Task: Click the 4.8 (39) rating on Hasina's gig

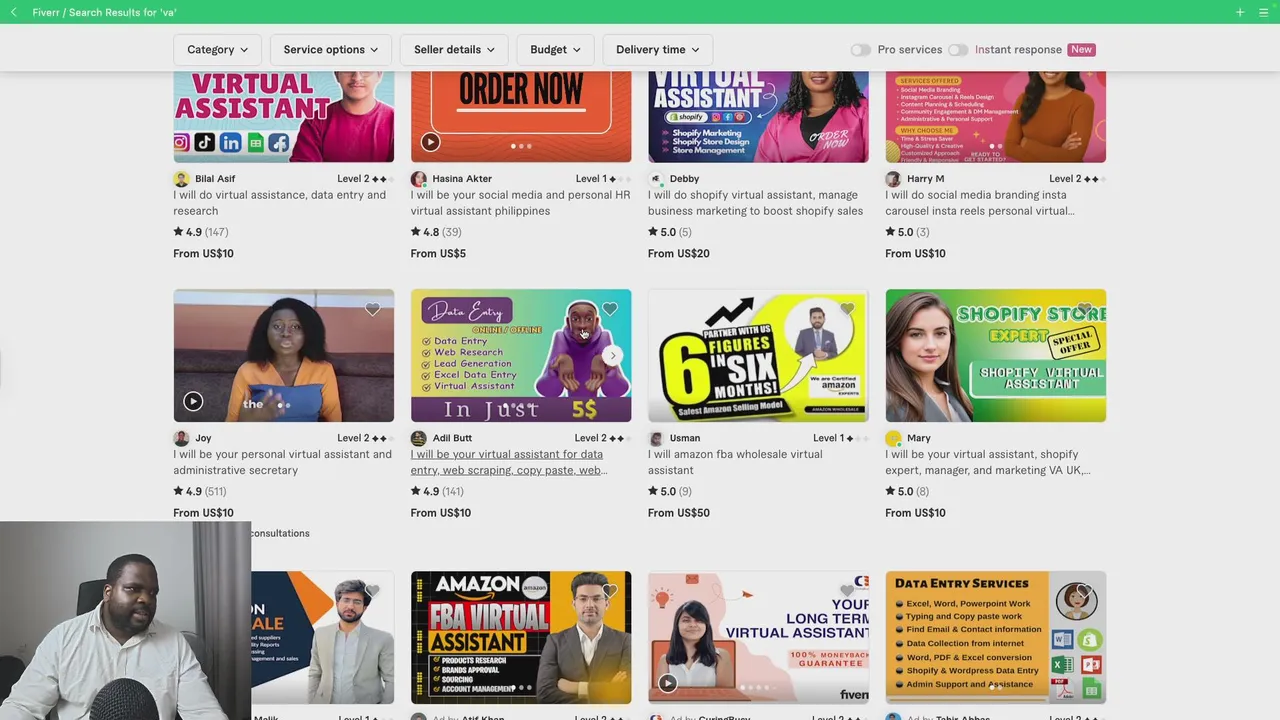Action: (436, 232)
